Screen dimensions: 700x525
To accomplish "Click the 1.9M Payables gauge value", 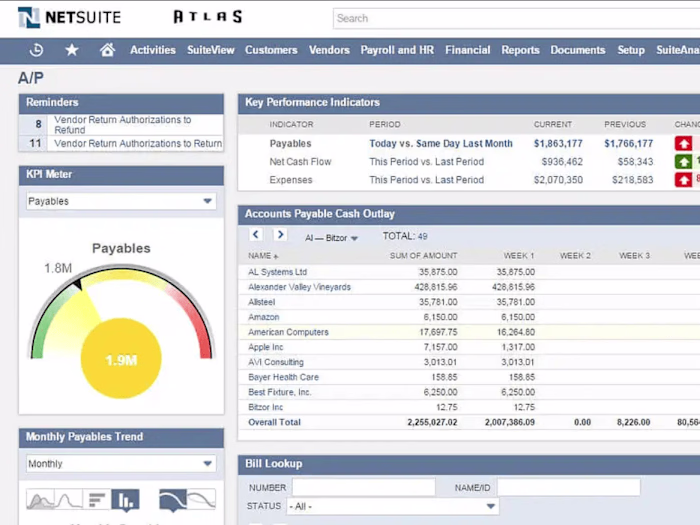I will [x=121, y=360].
